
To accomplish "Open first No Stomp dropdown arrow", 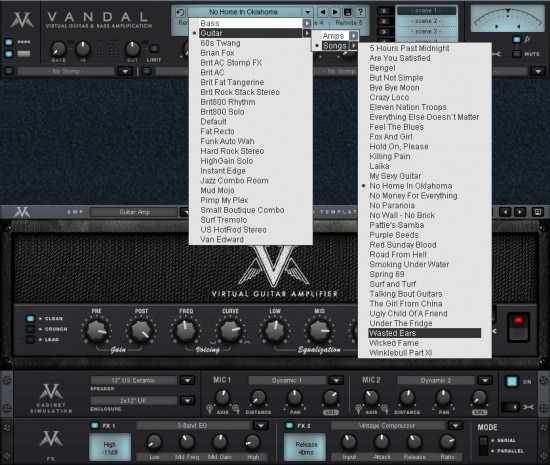I will 125,72.
